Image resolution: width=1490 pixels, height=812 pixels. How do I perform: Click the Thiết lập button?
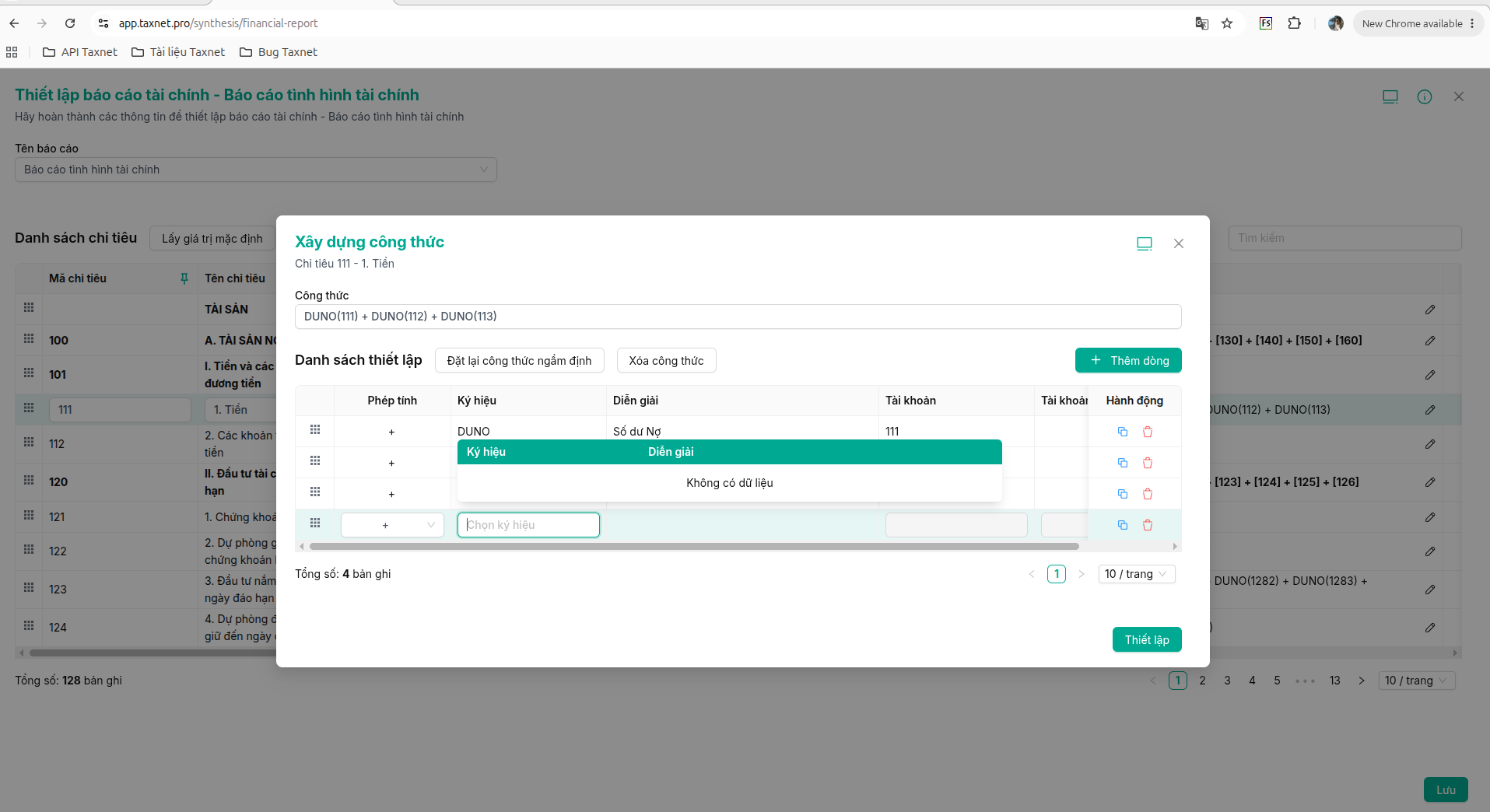(1147, 639)
